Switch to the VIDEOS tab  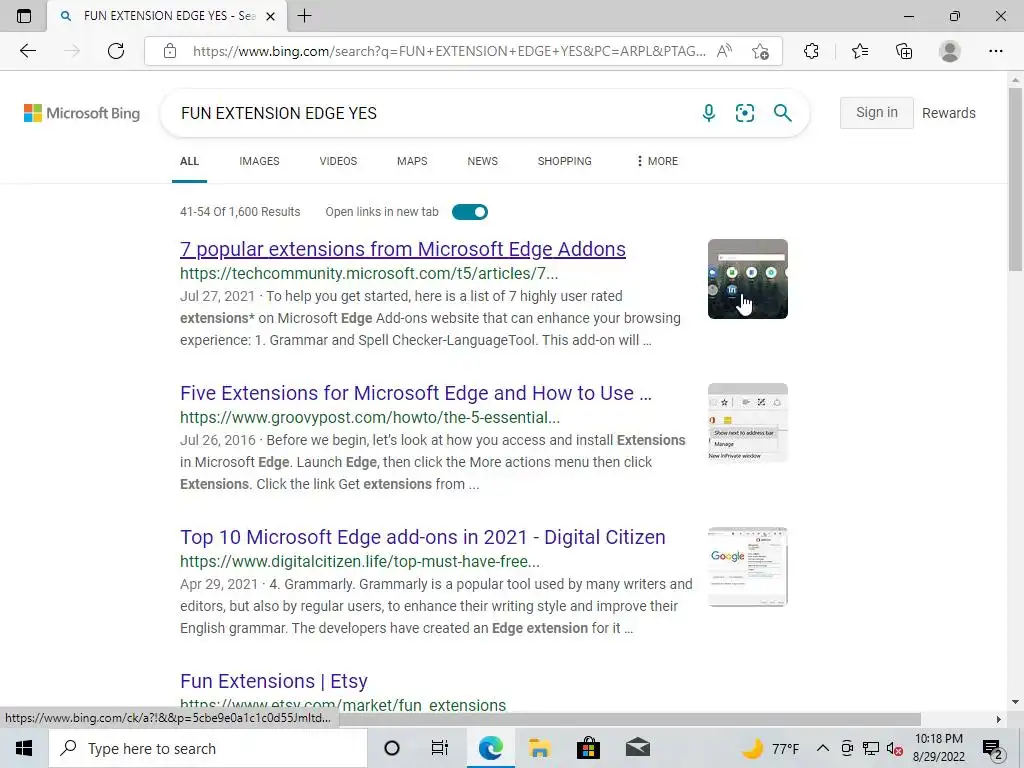pyautogui.click(x=338, y=161)
